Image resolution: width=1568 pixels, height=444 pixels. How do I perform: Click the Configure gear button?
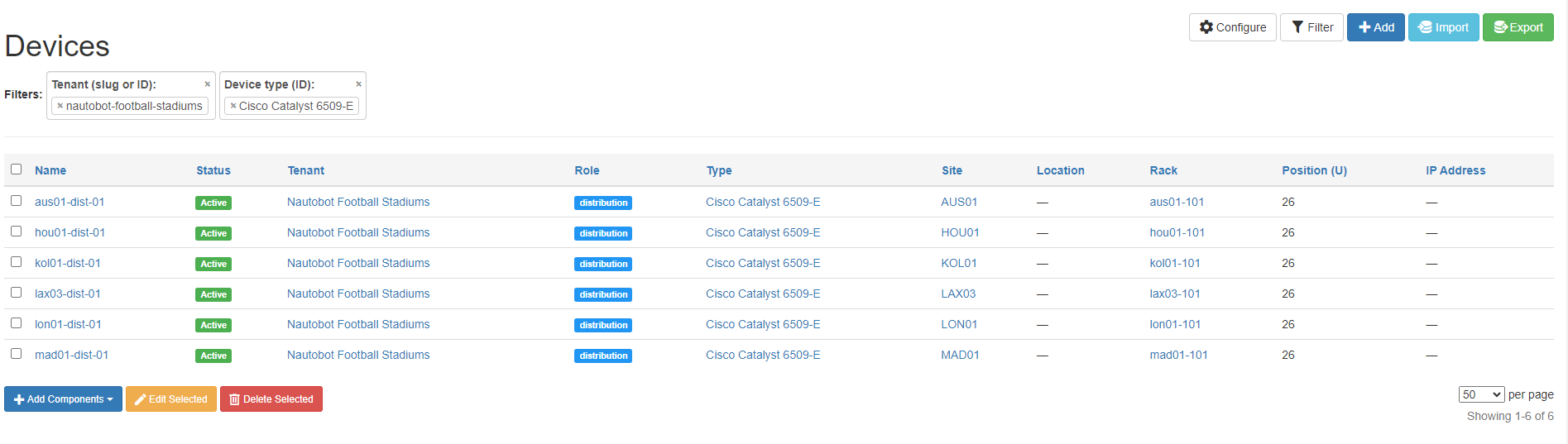pyautogui.click(x=1232, y=27)
